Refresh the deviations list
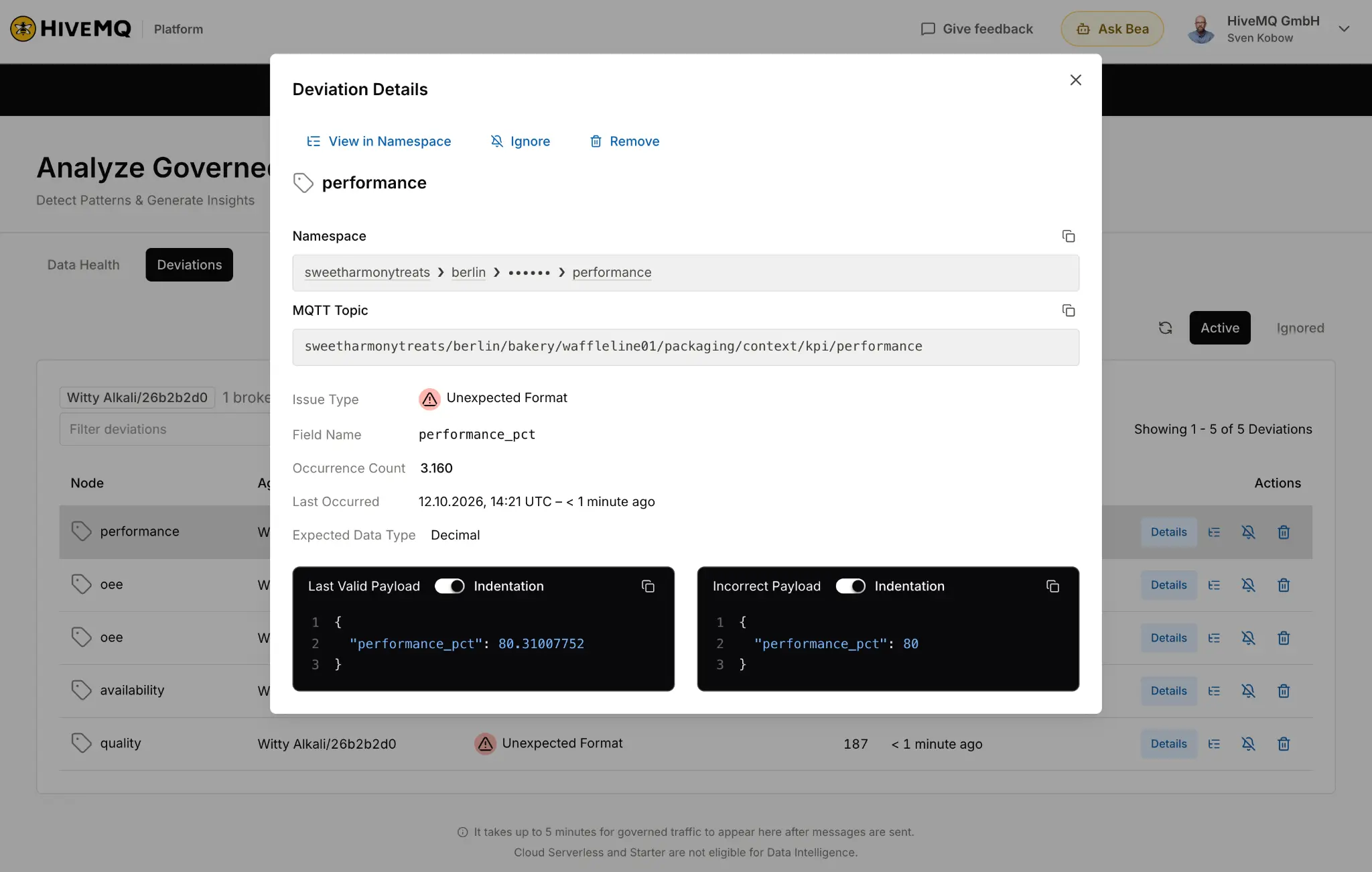 tap(1166, 328)
